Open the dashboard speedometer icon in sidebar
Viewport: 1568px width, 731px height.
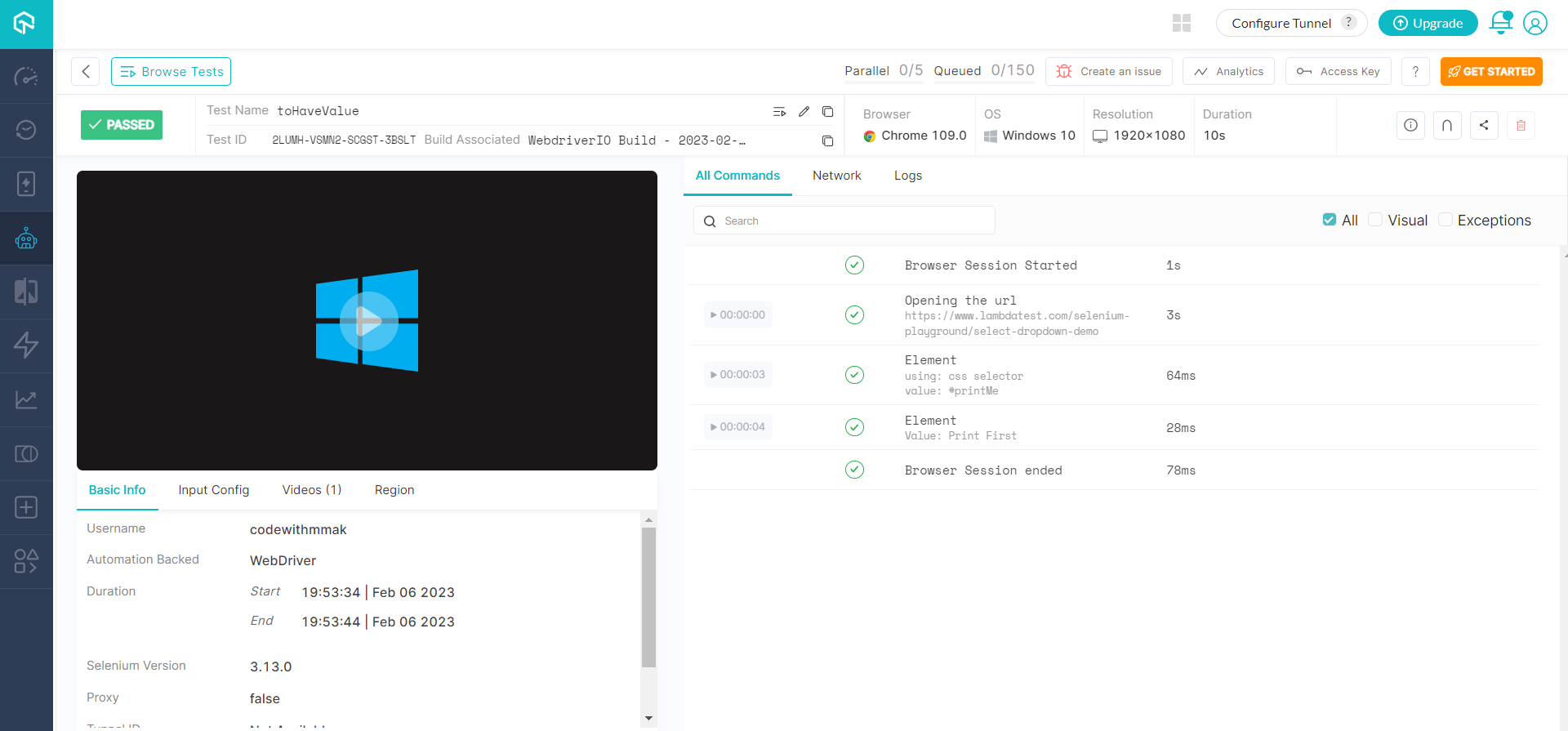pyautogui.click(x=26, y=77)
